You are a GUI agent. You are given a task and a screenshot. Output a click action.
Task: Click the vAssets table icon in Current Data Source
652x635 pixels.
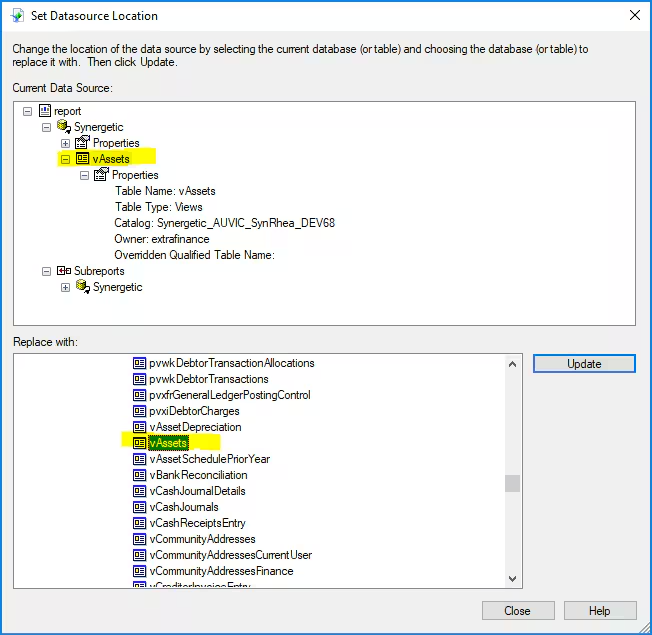[82, 158]
